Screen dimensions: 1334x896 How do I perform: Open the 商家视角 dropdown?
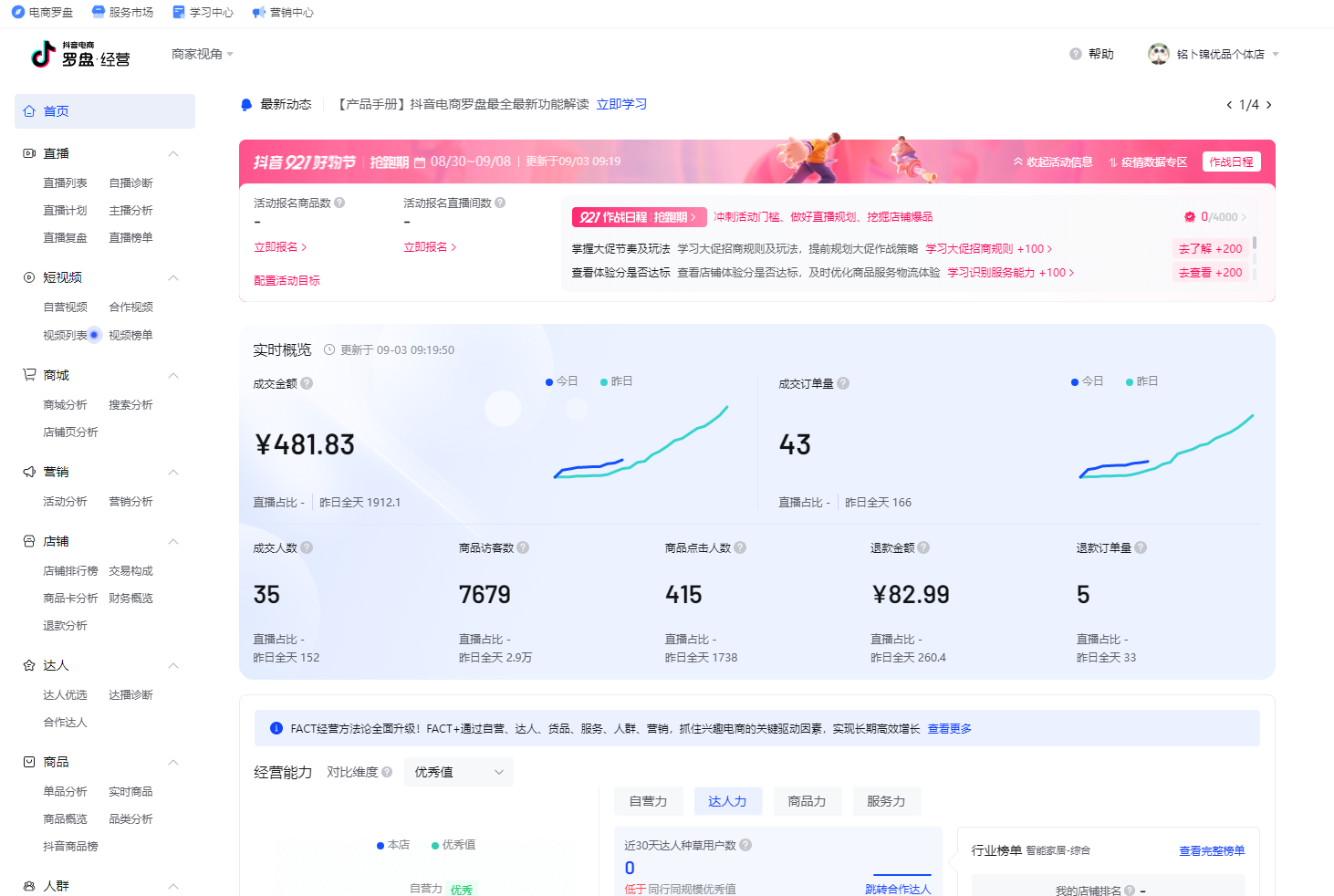[x=203, y=54]
